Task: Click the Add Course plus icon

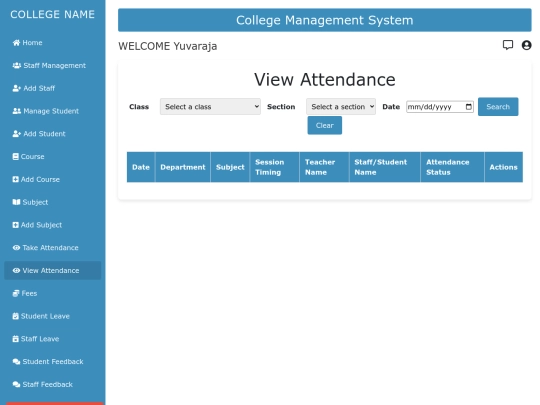Action: point(15,179)
